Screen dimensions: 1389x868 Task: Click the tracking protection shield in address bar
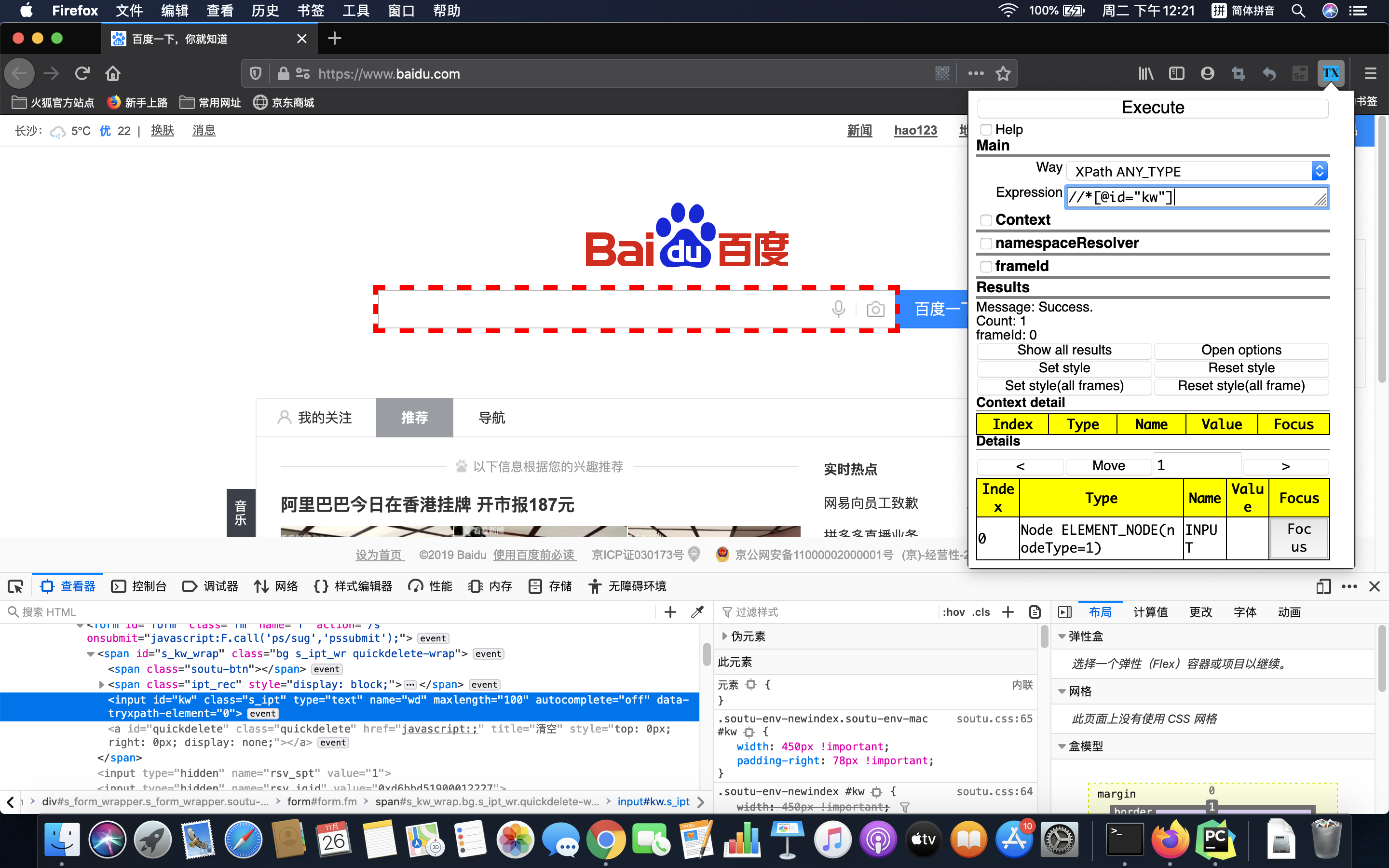(x=256, y=73)
